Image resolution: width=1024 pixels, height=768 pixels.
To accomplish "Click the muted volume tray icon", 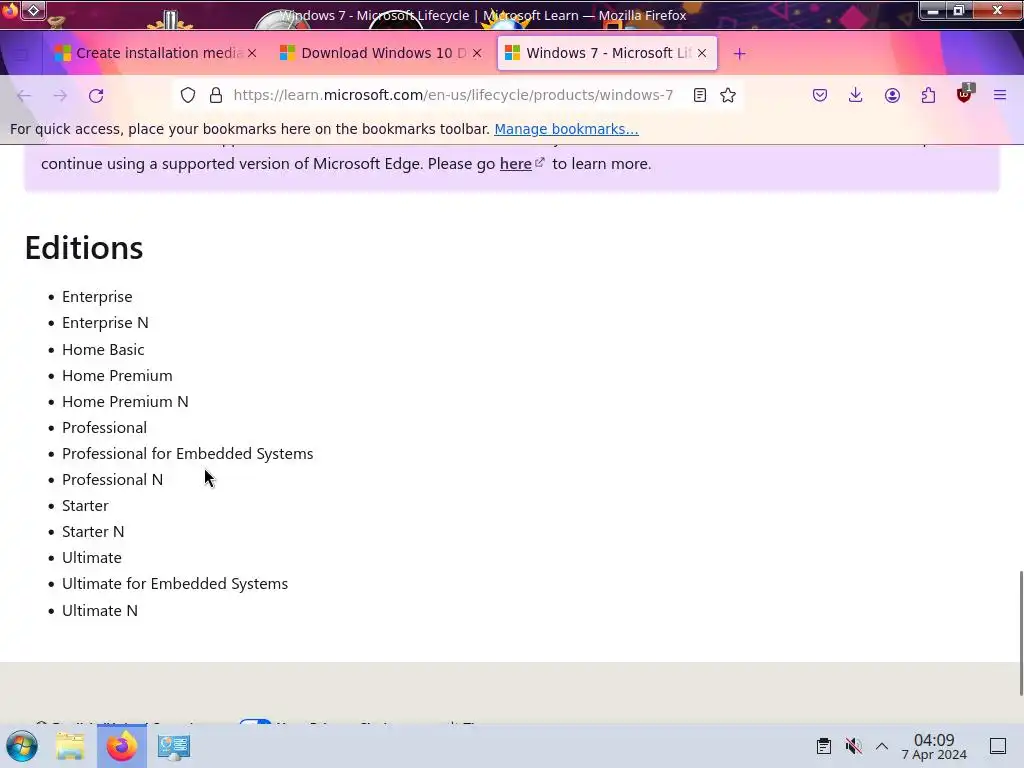I will click(x=853, y=746).
